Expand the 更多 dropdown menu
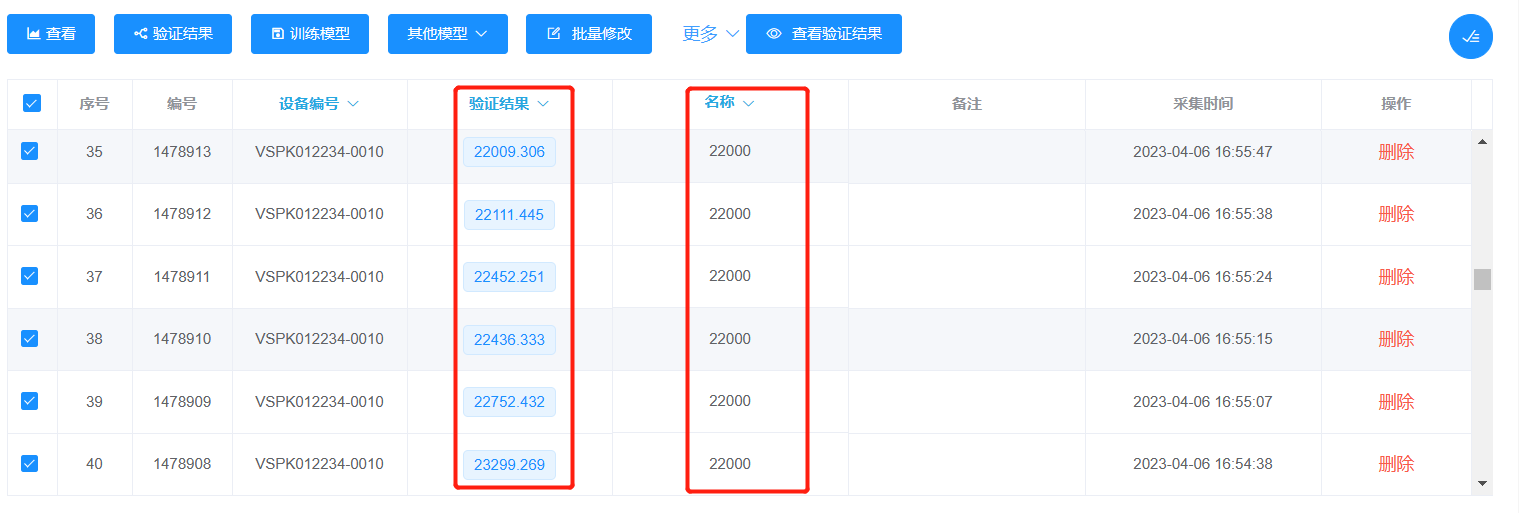Viewport: 1519px width, 513px height. click(710, 34)
